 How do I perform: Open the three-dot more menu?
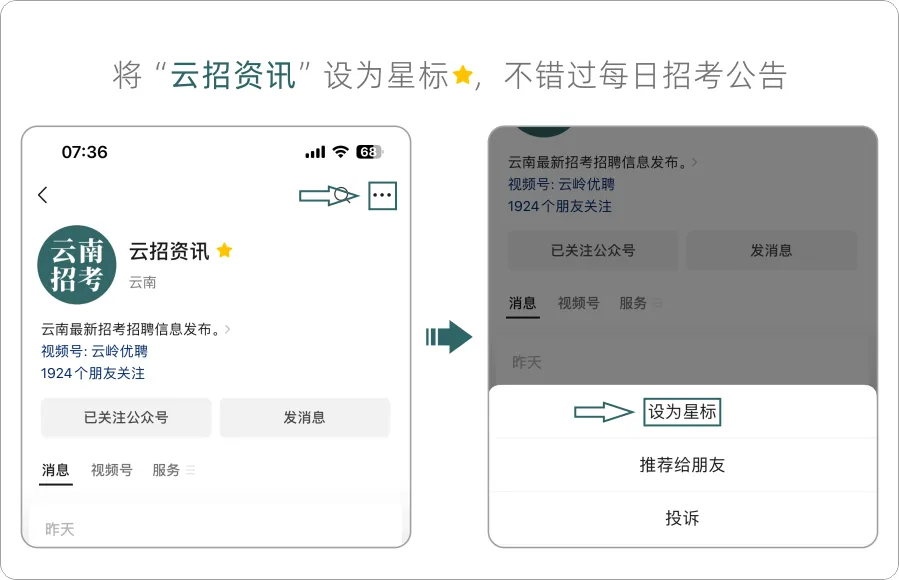coord(382,196)
